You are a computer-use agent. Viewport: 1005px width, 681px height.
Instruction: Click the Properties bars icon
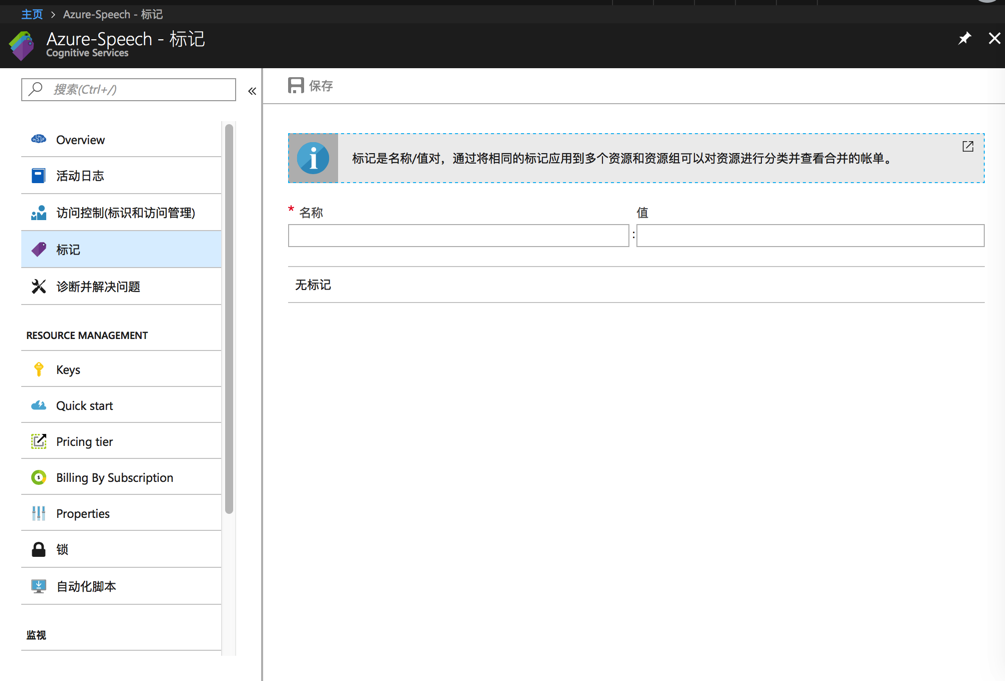[x=38, y=513]
